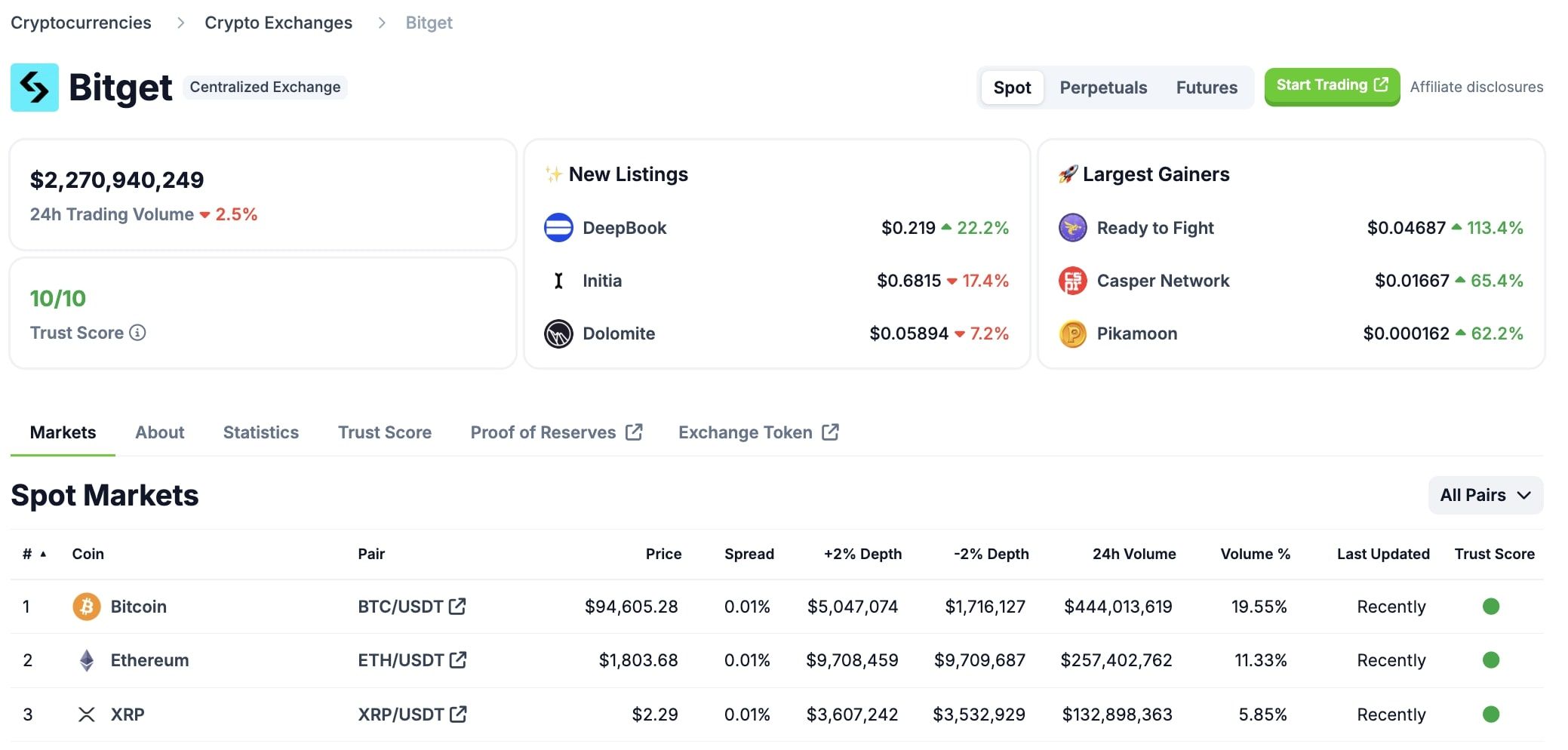Click the Spread column header
The width and height of the screenshot is (1568, 750).
pos(749,554)
